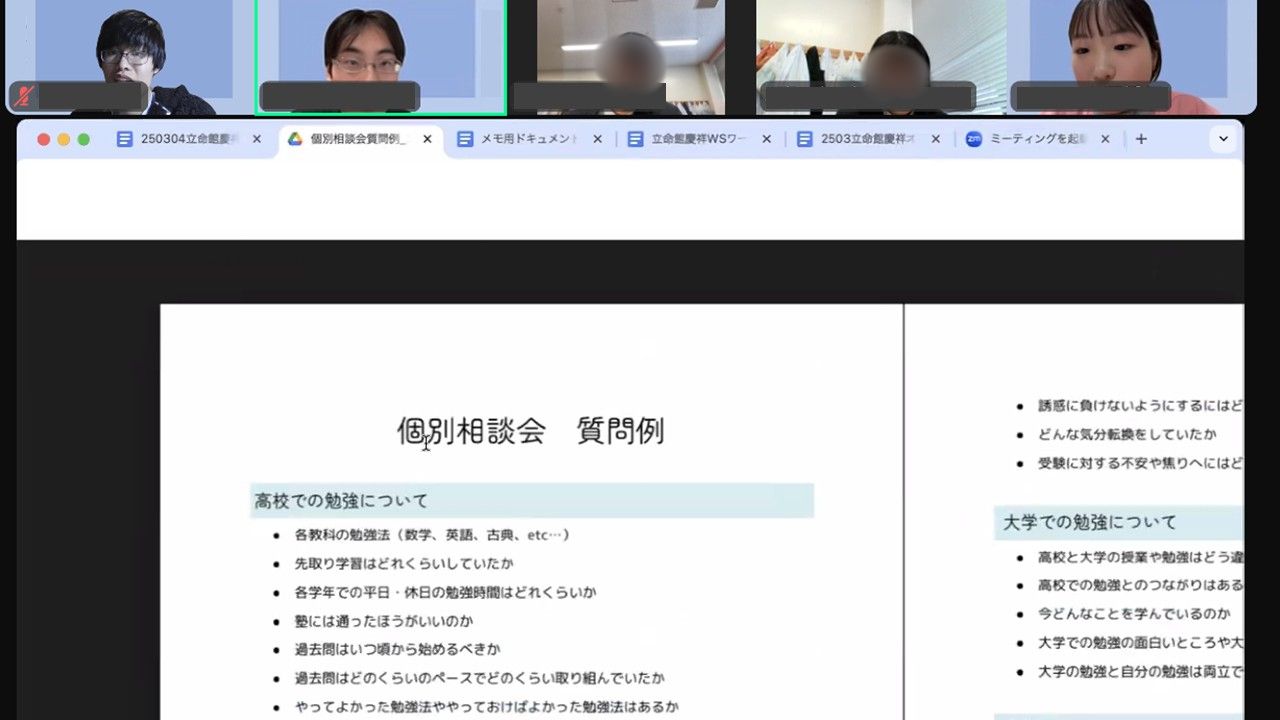Click the slide title 個別相談会 質問例

532,430
